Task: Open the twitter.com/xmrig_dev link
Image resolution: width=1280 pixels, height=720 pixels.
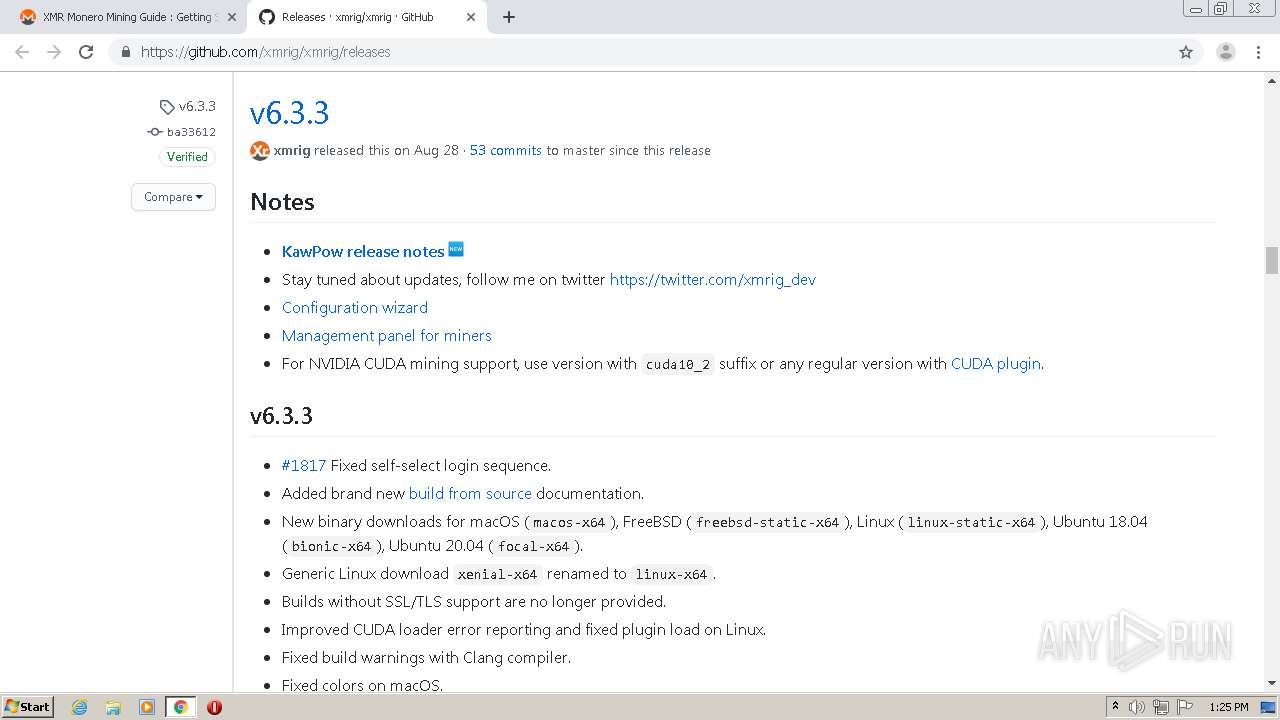Action: (x=713, y=279)
